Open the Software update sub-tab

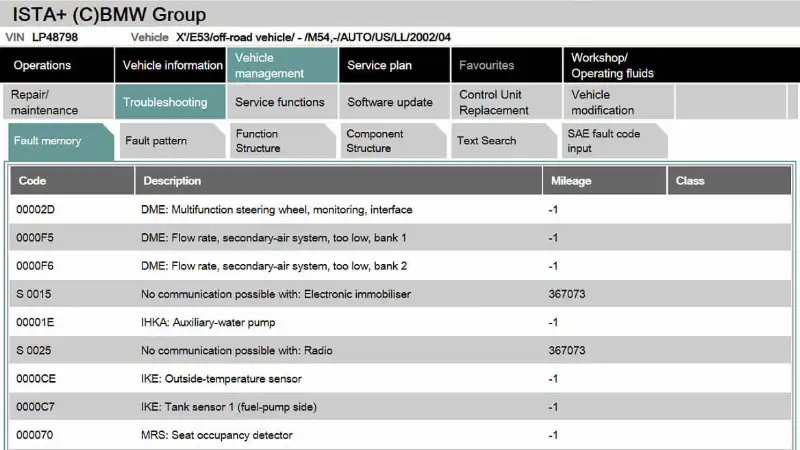[394, 102]
